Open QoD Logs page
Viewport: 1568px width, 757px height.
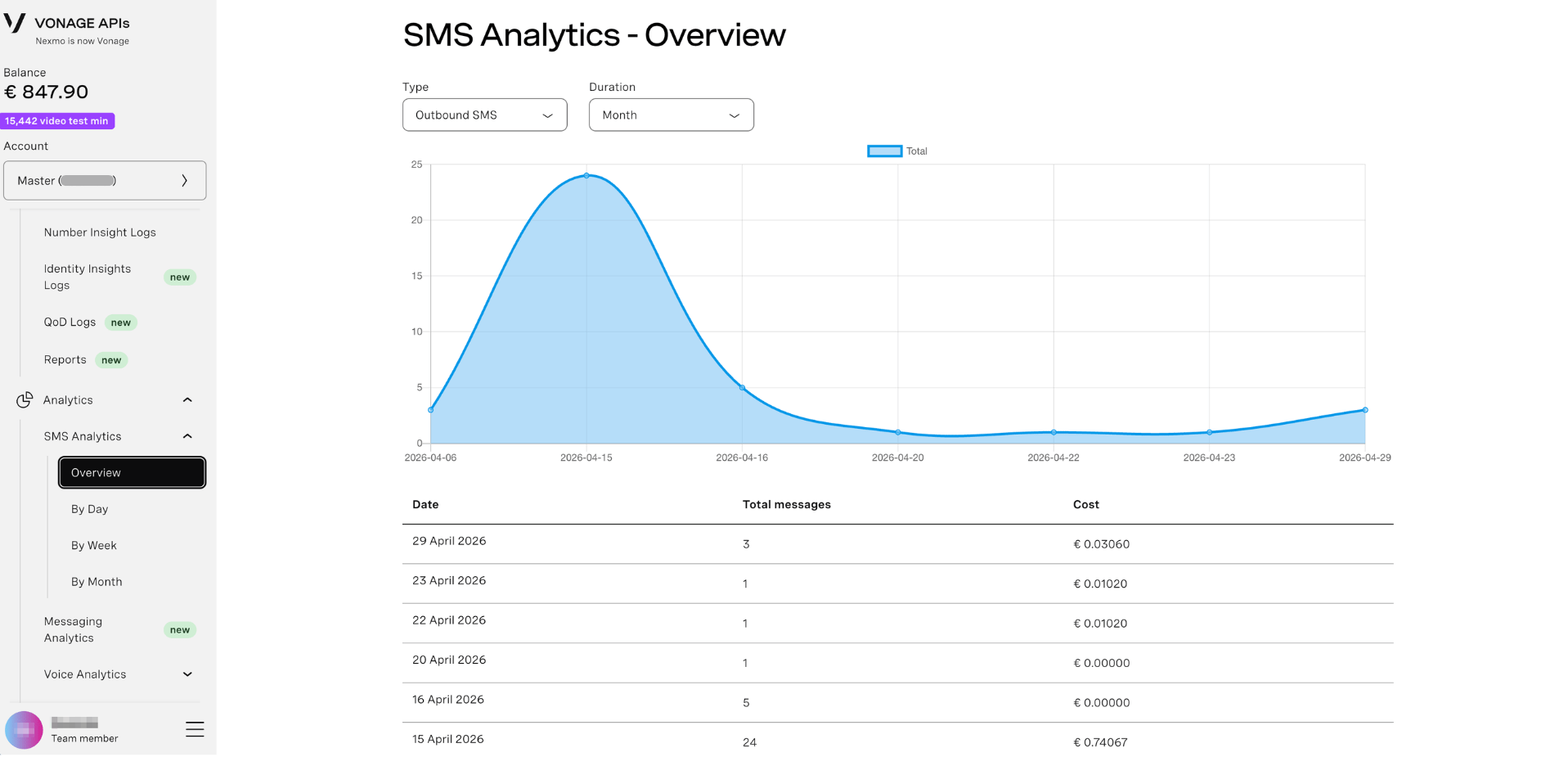(x=70, y=322)
